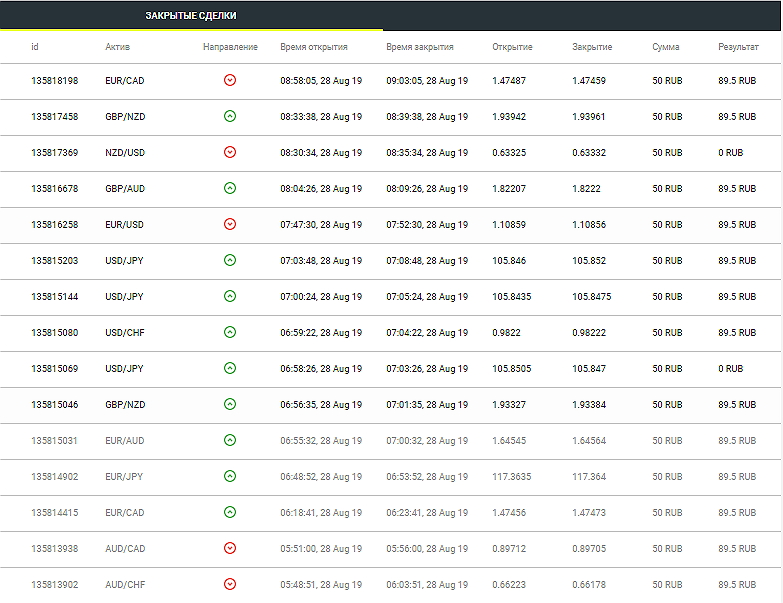Viewport: 783px width, 603px height.
Task: Click the Время открытия column header
Action: click(314, 47)
